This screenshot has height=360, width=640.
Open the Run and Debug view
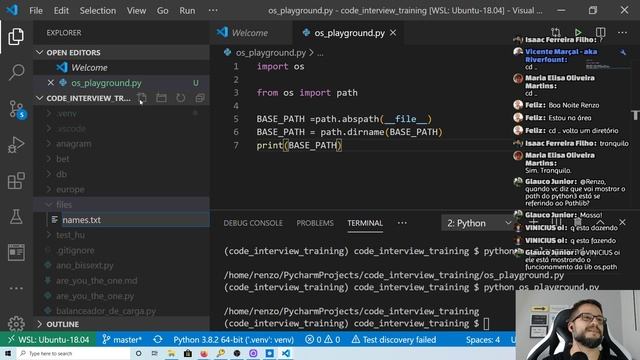click(x=16, y=145)
